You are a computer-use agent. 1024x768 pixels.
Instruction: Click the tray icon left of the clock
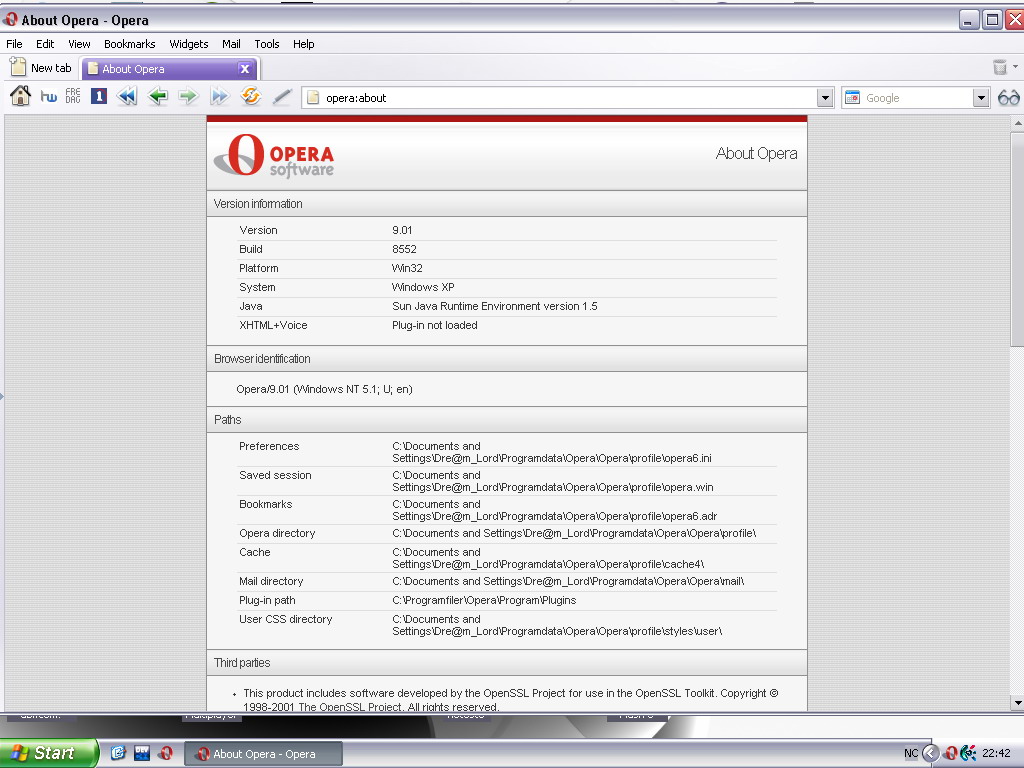click(x=968, y=753)
